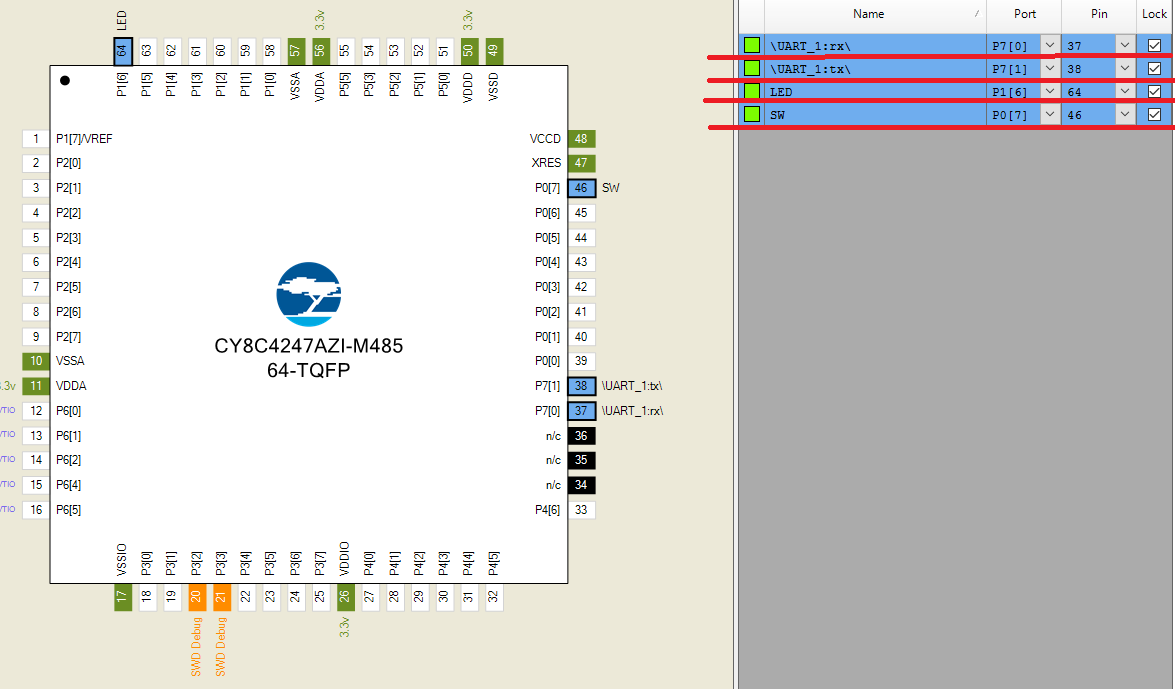Image resolution: width=1175 pixels, height=689 pixels.
Task: Sort by the Port column header
Action: pos(1024,14)
